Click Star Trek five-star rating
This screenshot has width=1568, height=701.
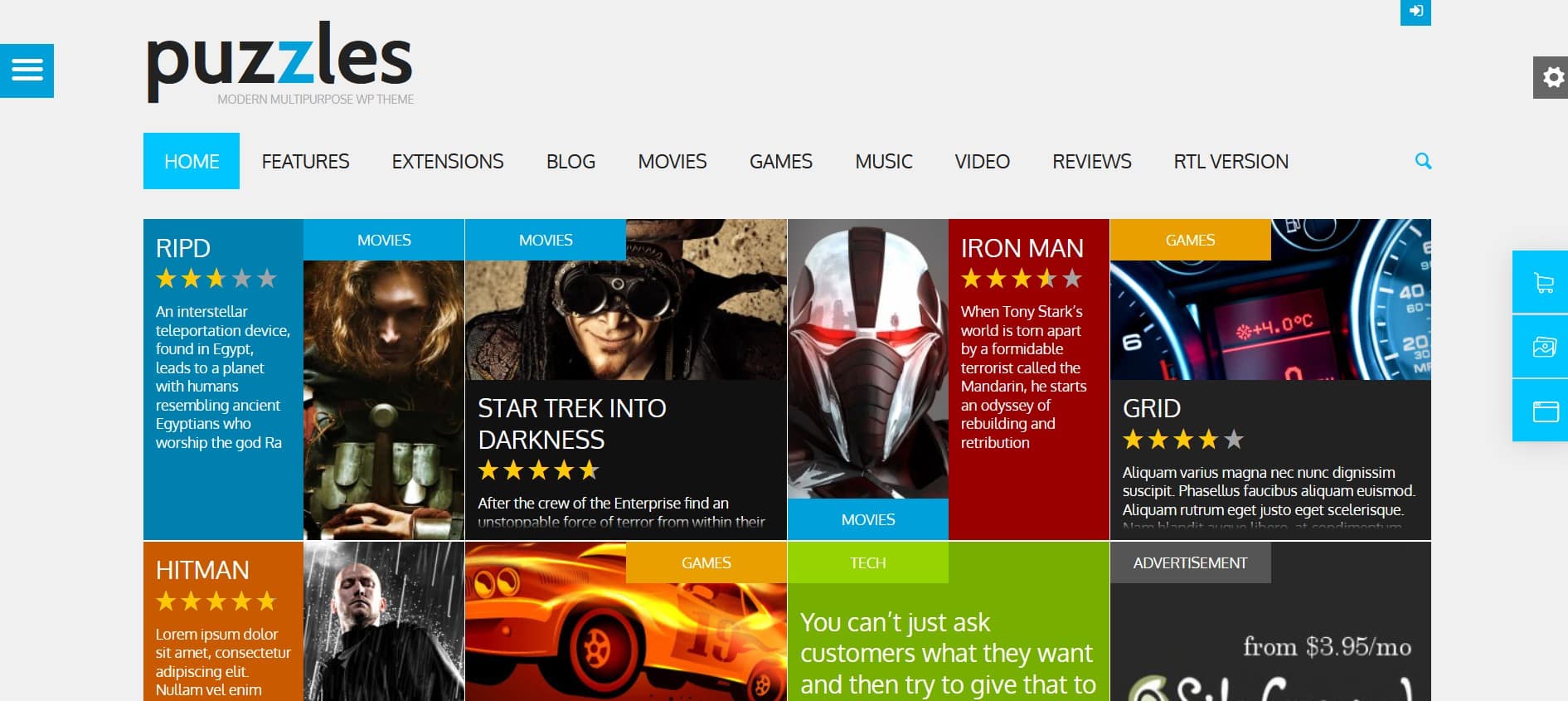(x=539, y=471)
